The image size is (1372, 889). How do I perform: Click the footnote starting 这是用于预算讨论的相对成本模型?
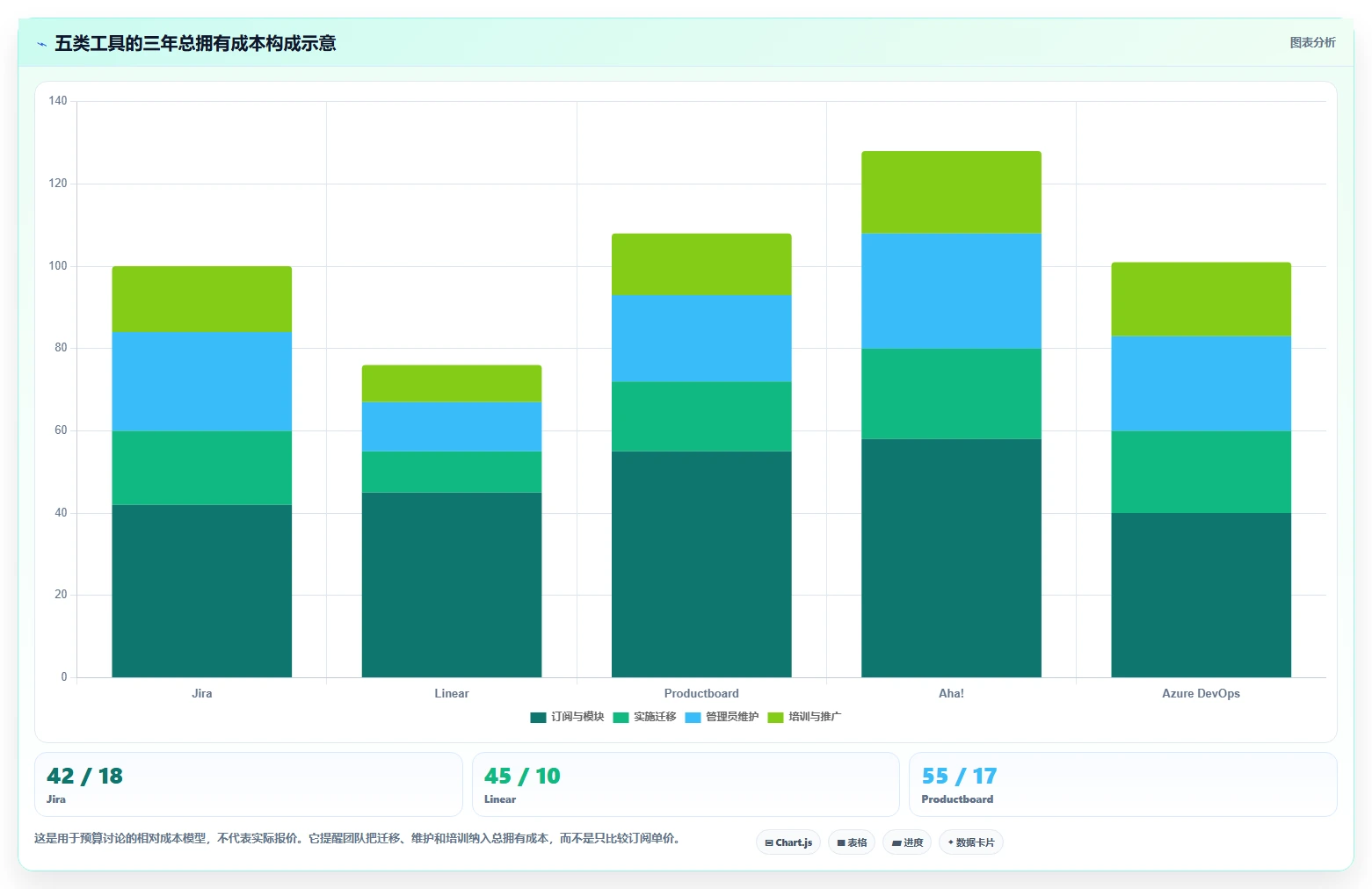click(357, 839)
